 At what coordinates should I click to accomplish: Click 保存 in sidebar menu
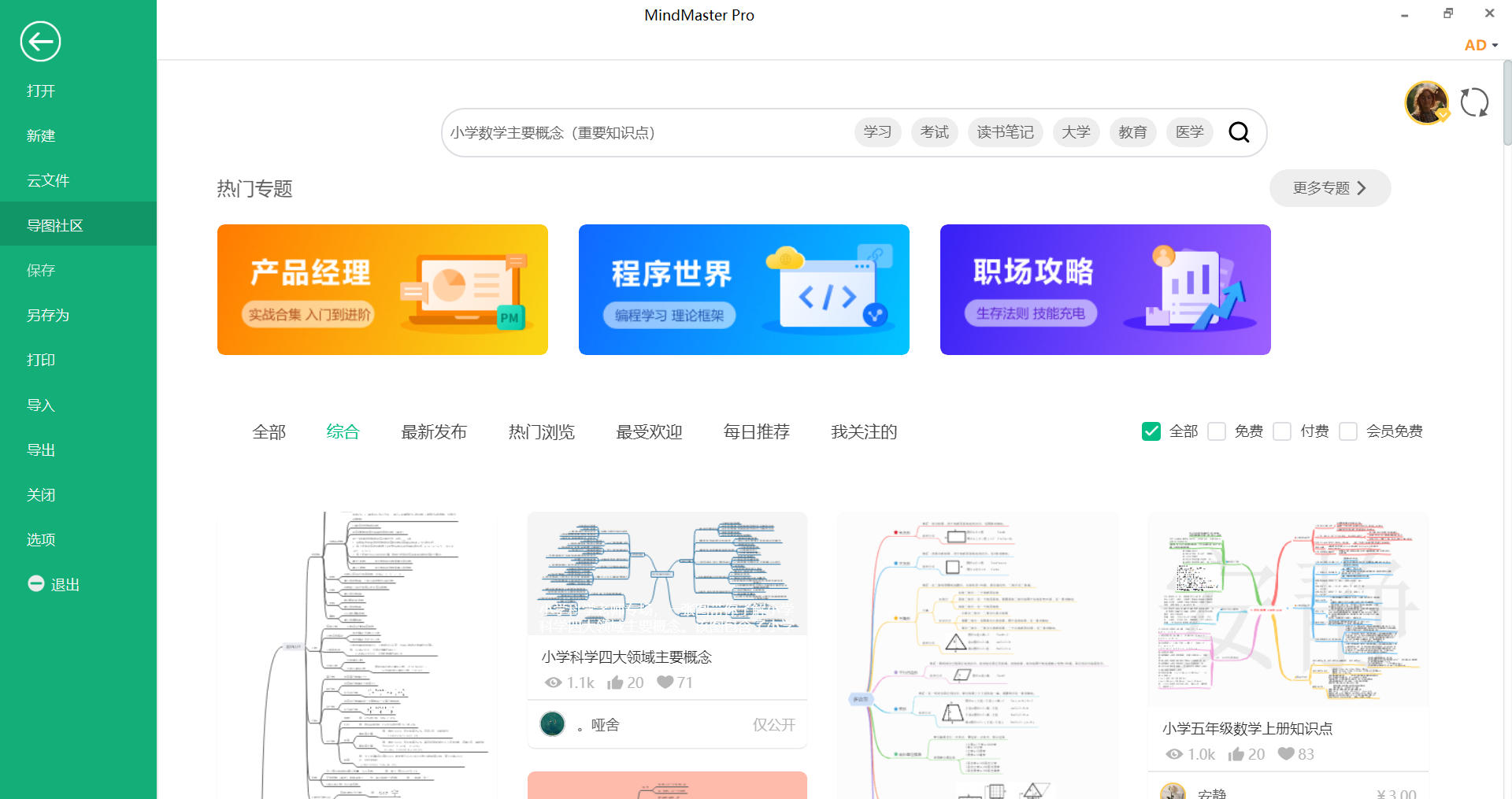[x=78, y=270]
